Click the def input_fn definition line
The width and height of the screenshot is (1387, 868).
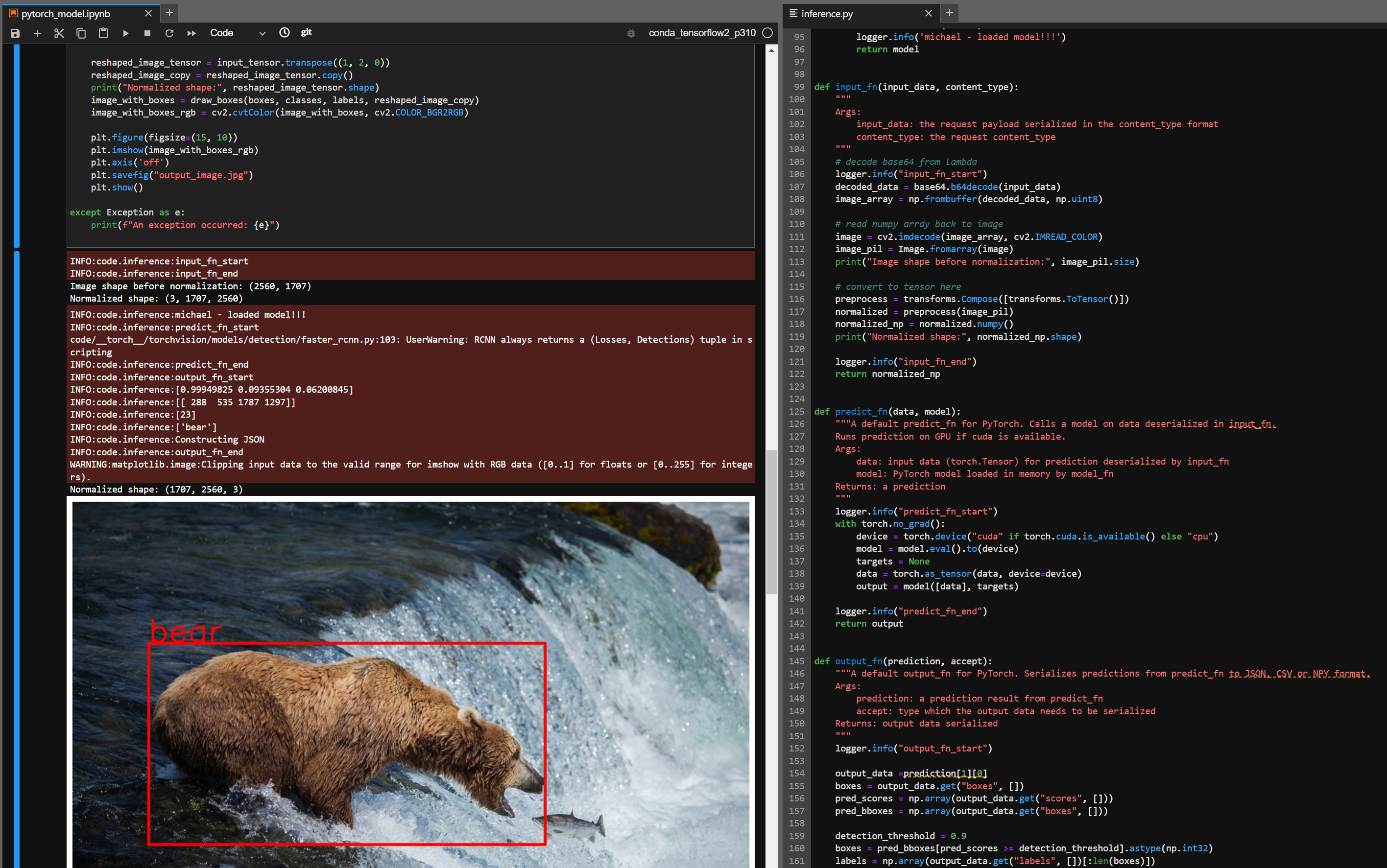[915, 87]
